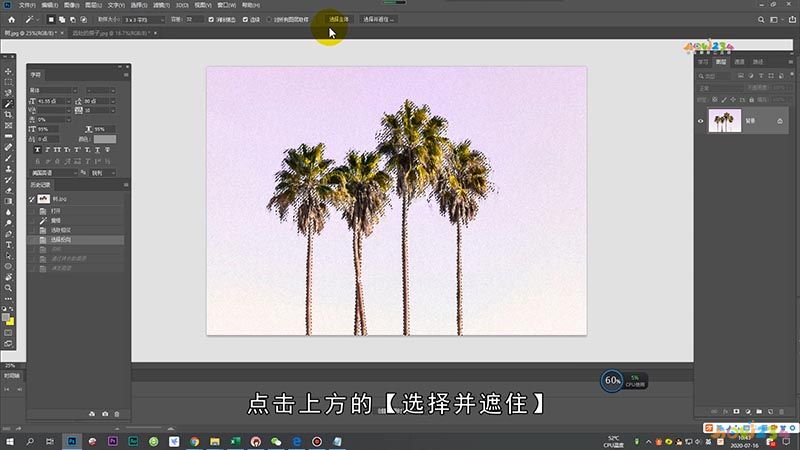Select the Path Selection tool
This screenshot has width=800, height=450.
(x=8, y=256)
